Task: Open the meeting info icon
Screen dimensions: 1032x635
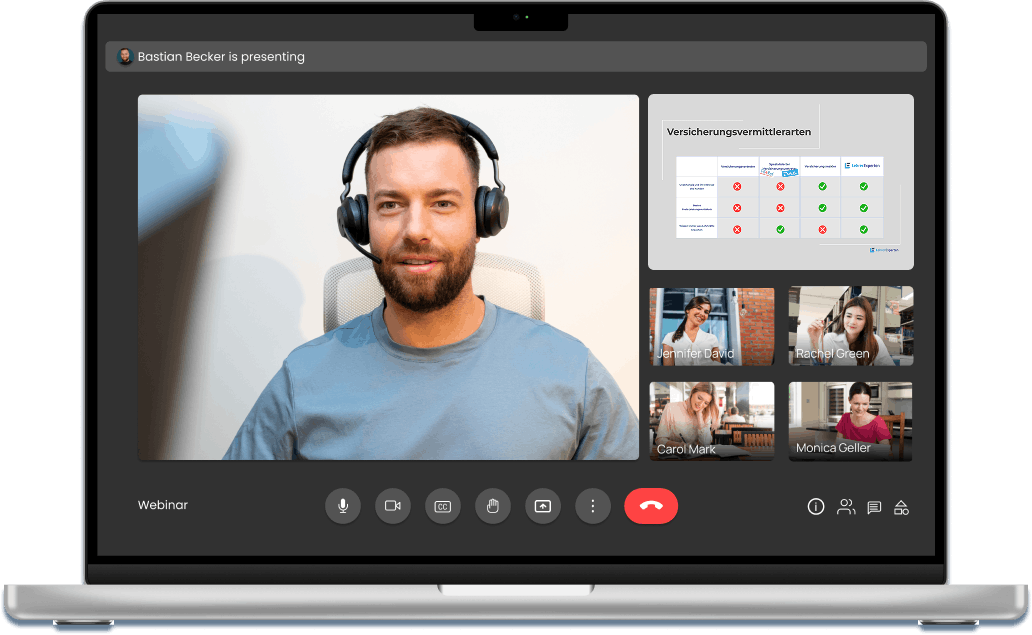Action: (x=816, y=507)
